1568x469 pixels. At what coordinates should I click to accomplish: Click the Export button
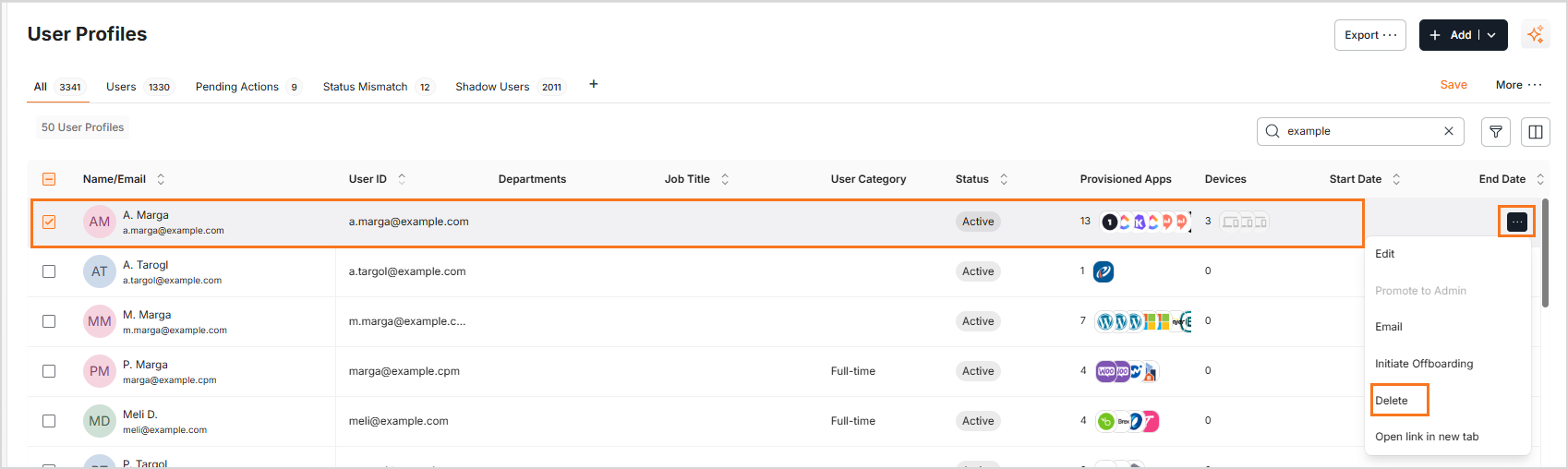pyautogui.click(x=1369, y=35)
